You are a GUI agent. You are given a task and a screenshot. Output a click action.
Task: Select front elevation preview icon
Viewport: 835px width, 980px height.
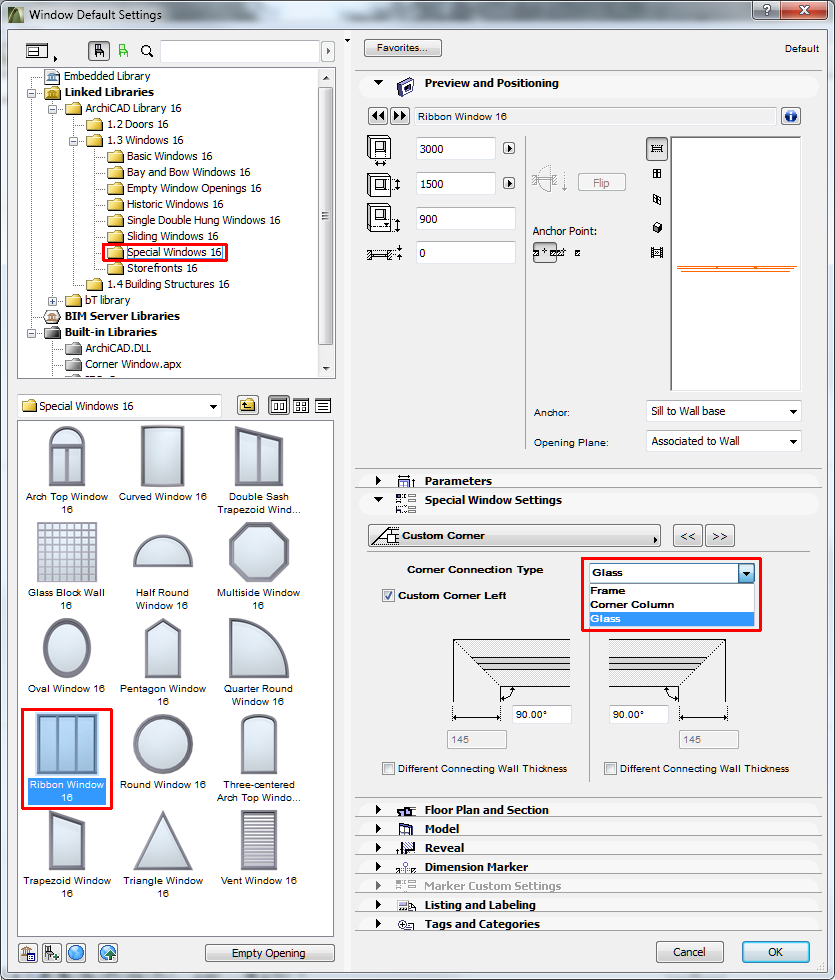[657, 174]
